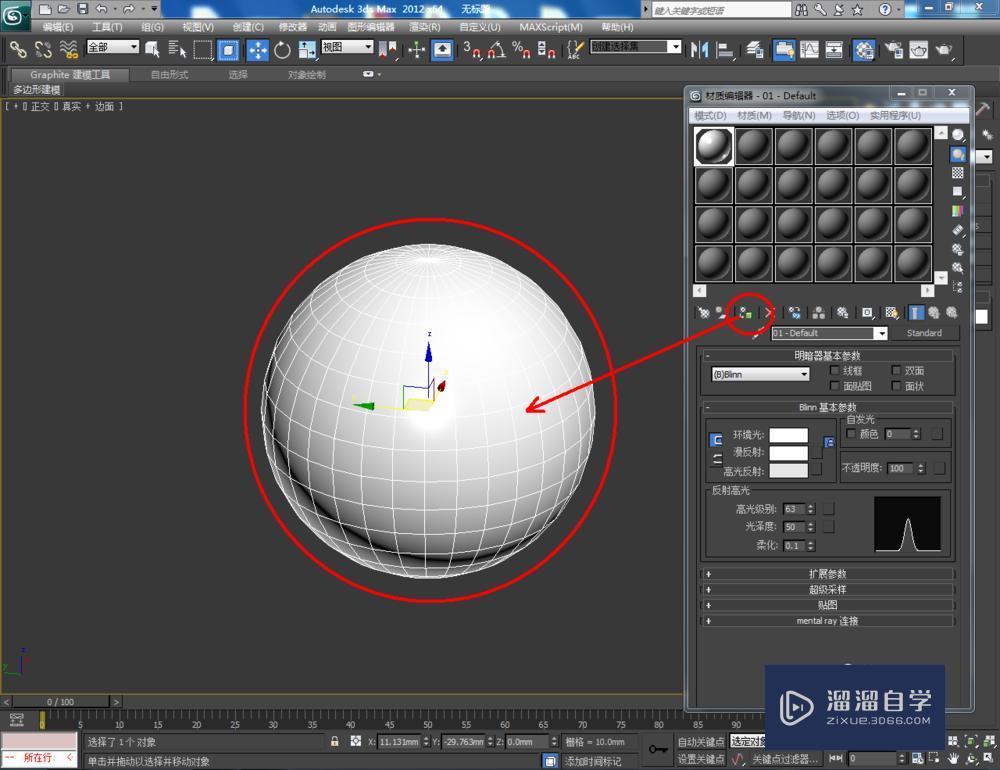Screen dimensions: 1000x770
Task: Open the 视图 coordinate system dropdown
Action: tap(348, 47)
